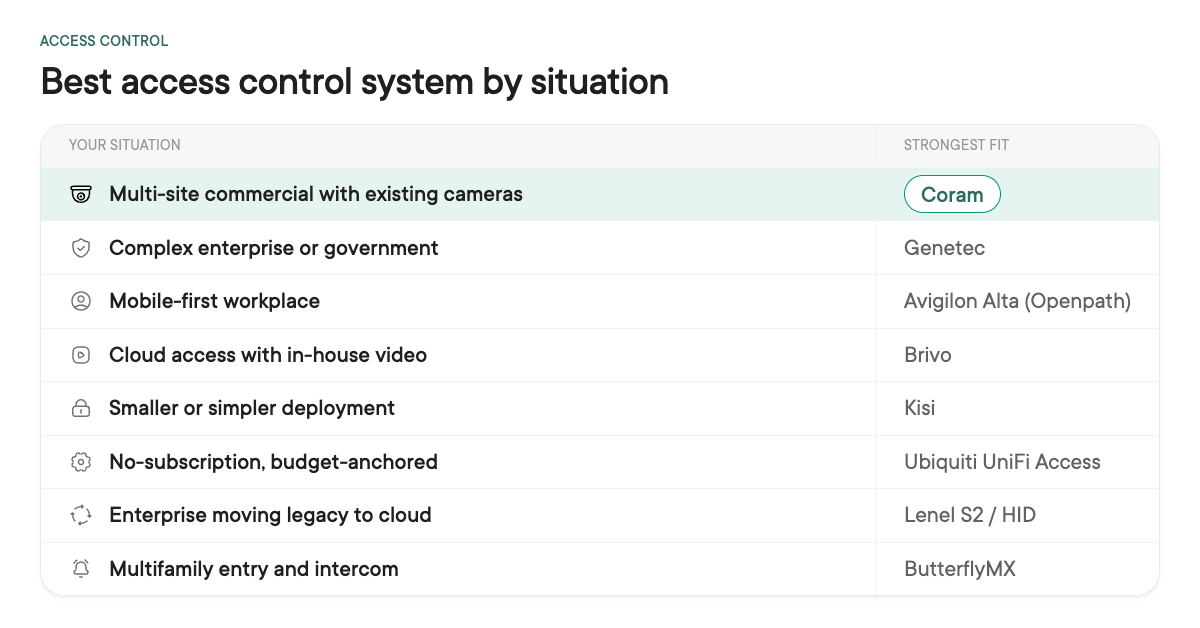1200x628 pixels.
Task: Click the Kisi recommendation
Action: click(x=919, y=408)
